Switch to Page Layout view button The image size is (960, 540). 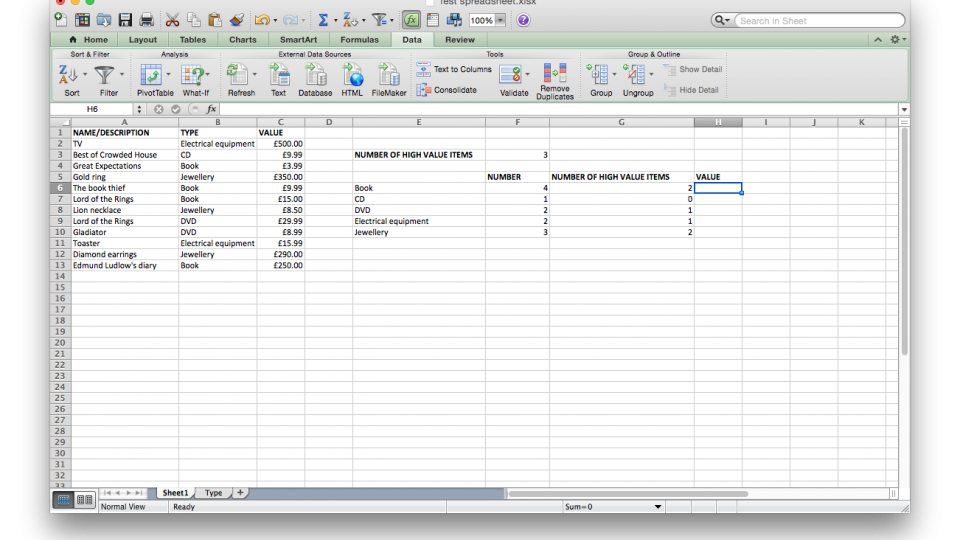pyautogui.click(x=84, y=500)
